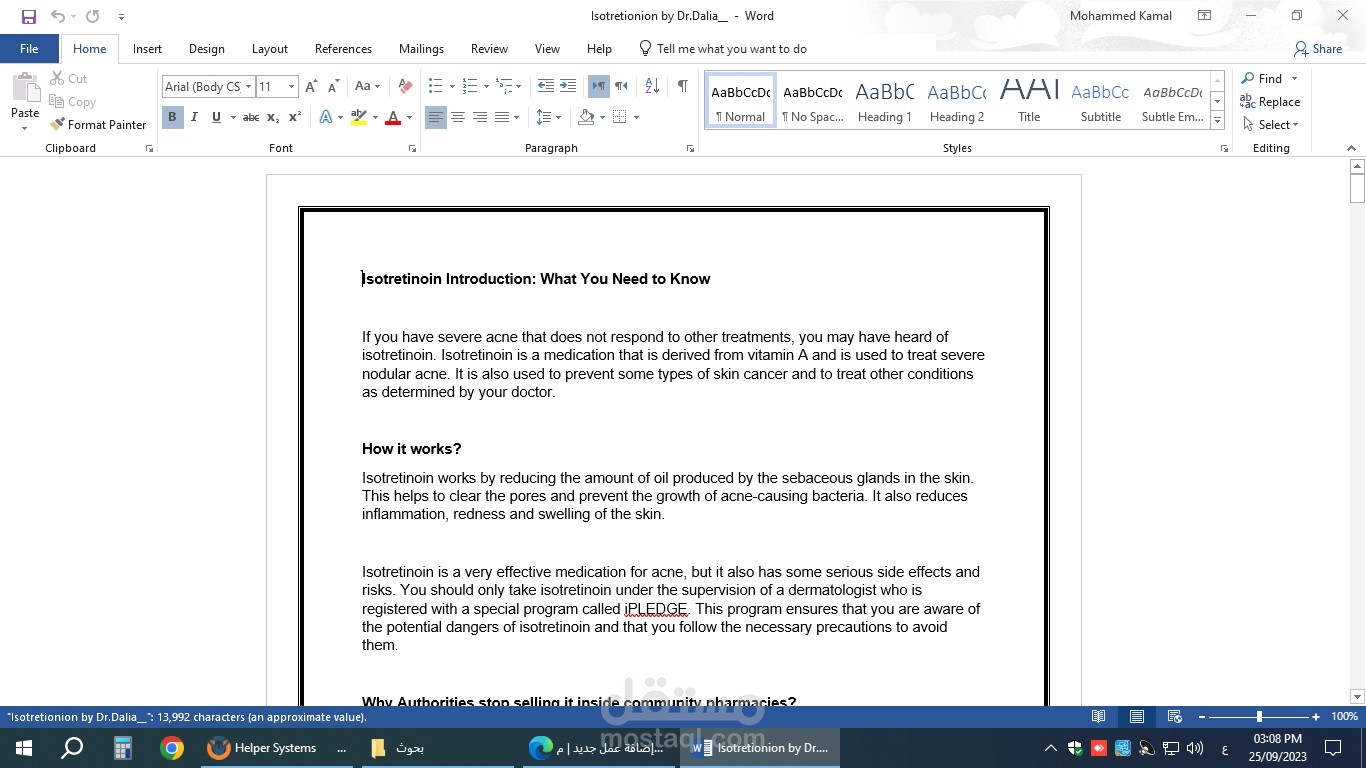Open the Line Spacing dropdown
The image size is (1366, 768).
[547, 117]
